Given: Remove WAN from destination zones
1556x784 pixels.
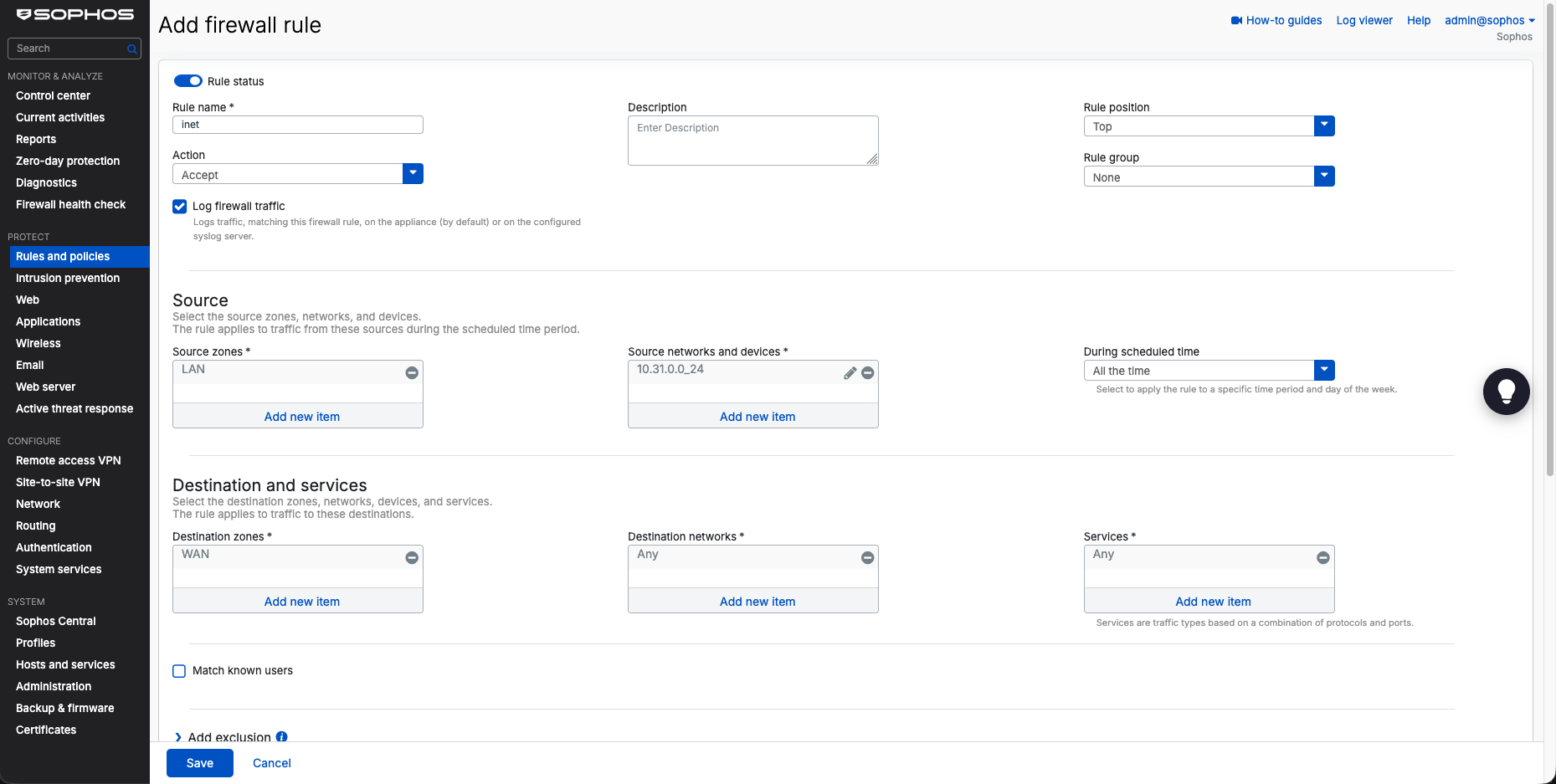Looking at the screenshot, I should pyautogui.click(x=412, y=558).
